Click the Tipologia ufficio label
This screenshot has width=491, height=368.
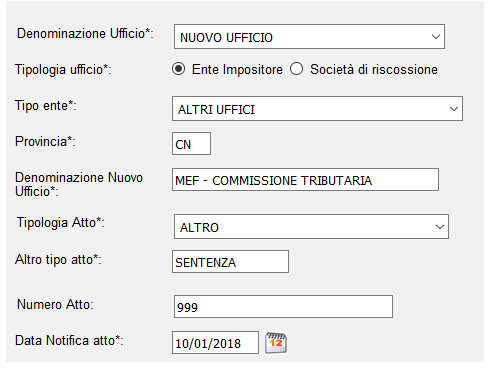coord(63,70)
